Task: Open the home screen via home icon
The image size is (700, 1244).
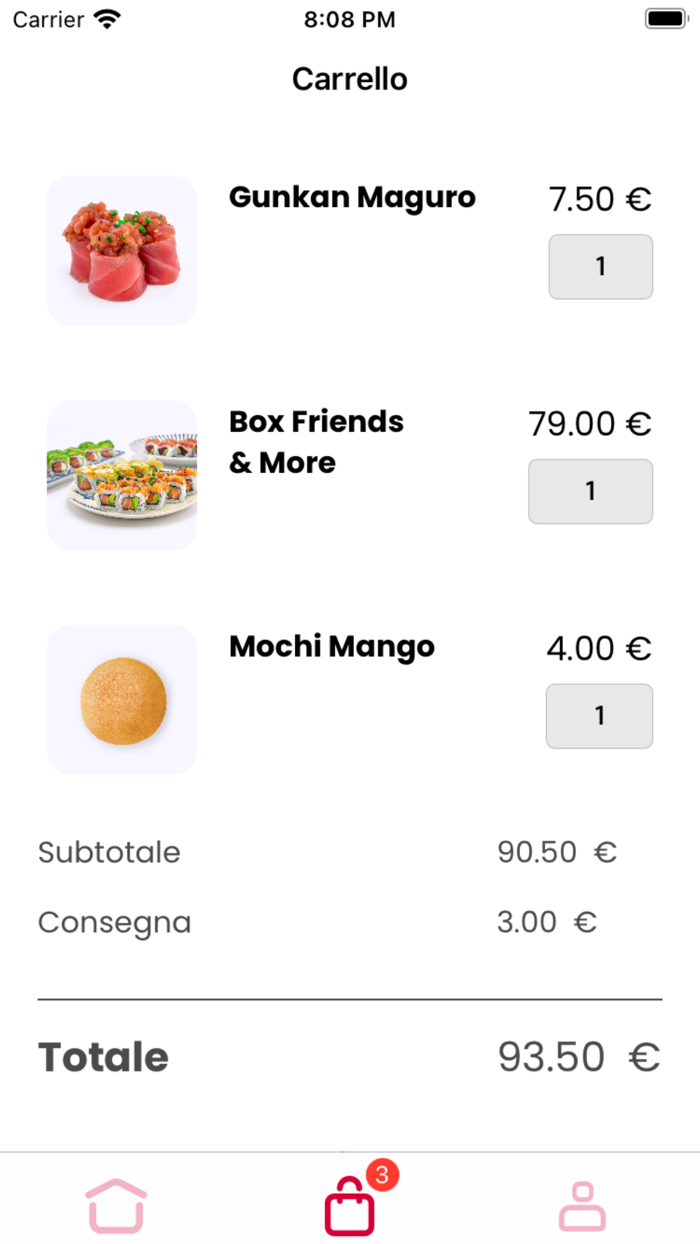Action: [116, 1204]
